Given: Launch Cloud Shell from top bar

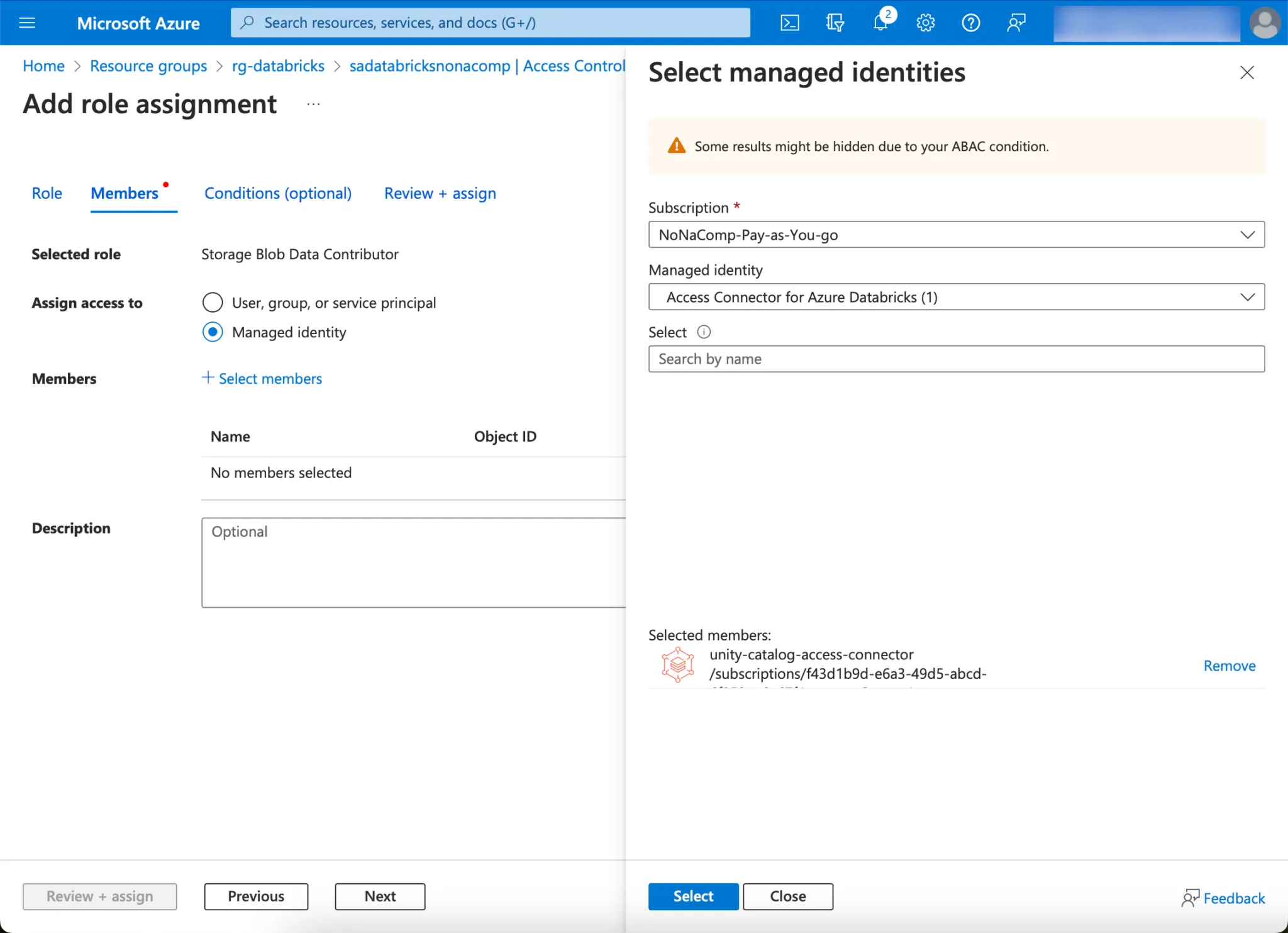Looking at the screenshot, I should click(790, 23).
